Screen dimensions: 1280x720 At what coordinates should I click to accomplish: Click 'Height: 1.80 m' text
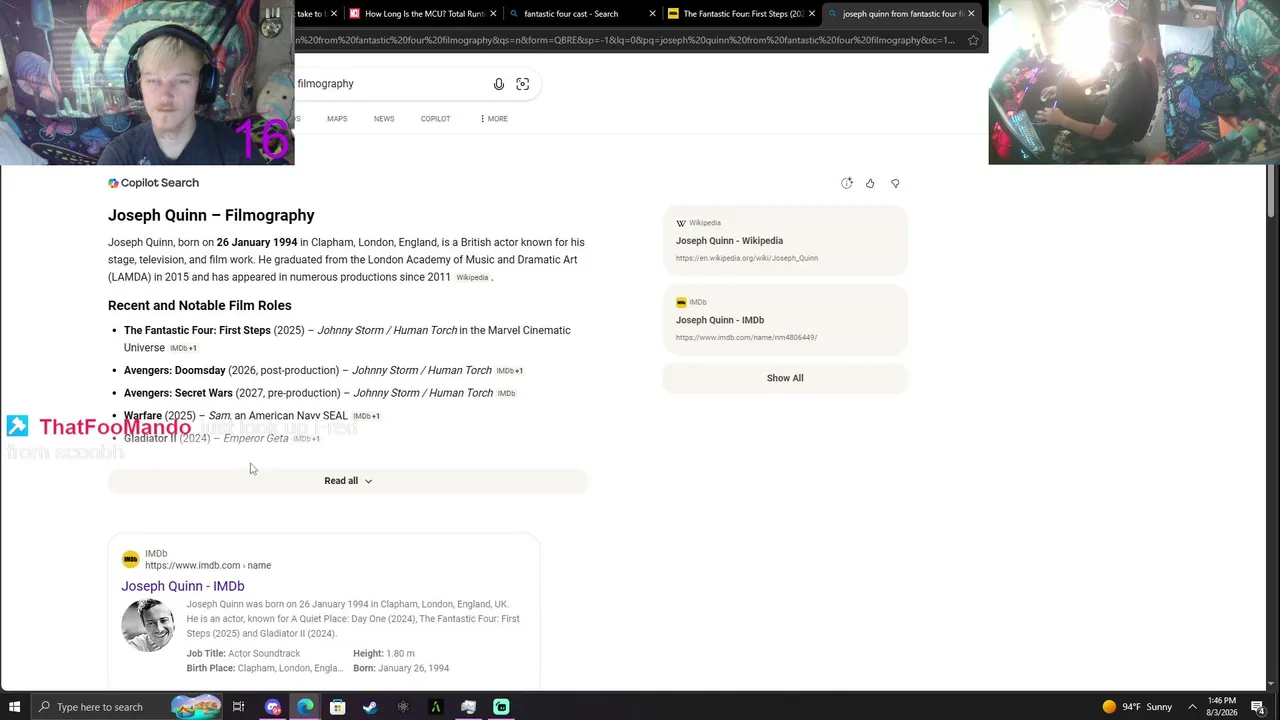pyautogui.click(x=384, y=654)
